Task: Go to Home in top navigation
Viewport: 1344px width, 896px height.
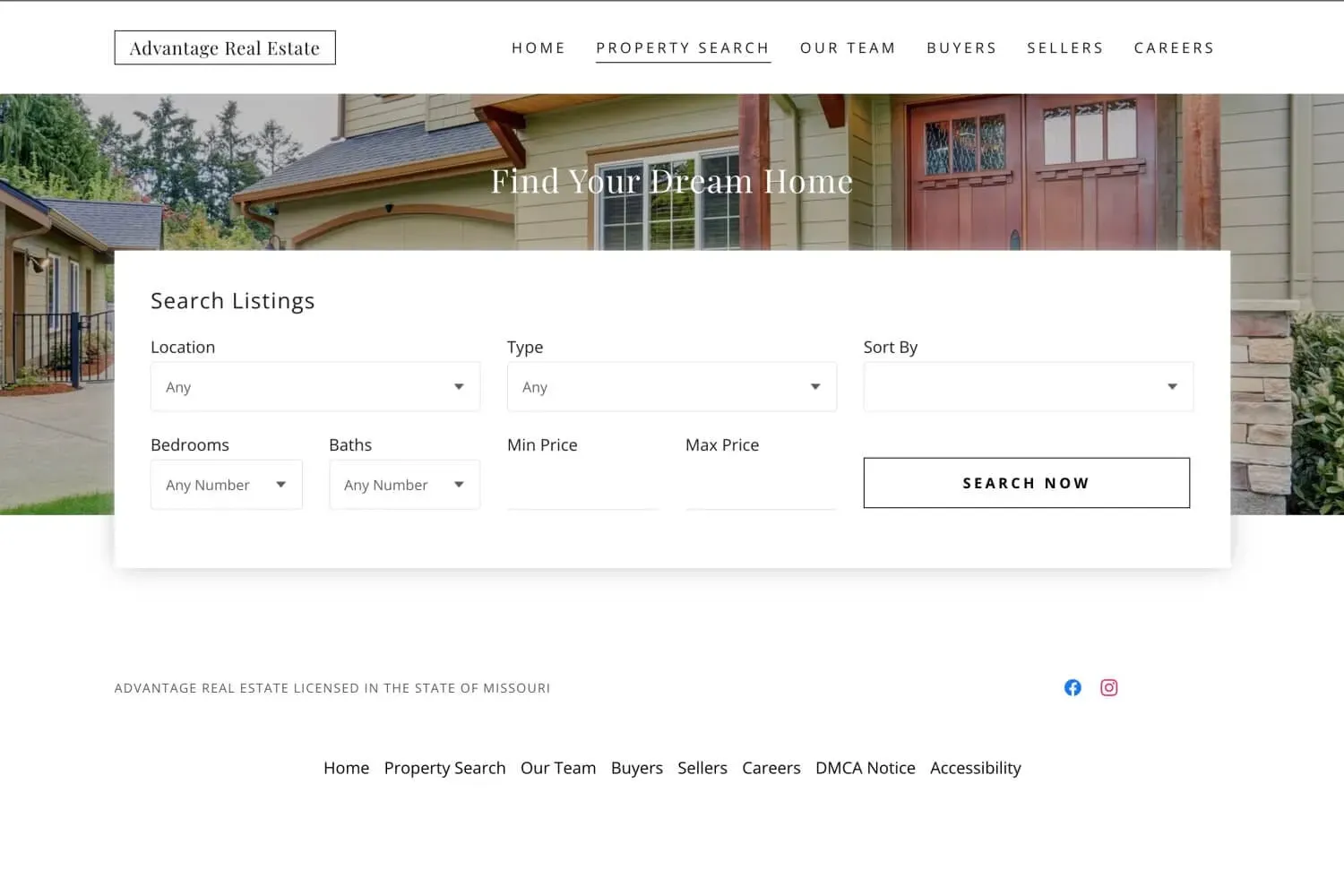Action: 538,48
